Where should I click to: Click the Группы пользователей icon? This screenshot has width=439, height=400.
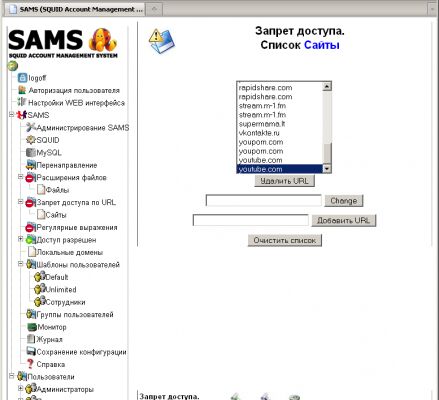coord(31,314)
